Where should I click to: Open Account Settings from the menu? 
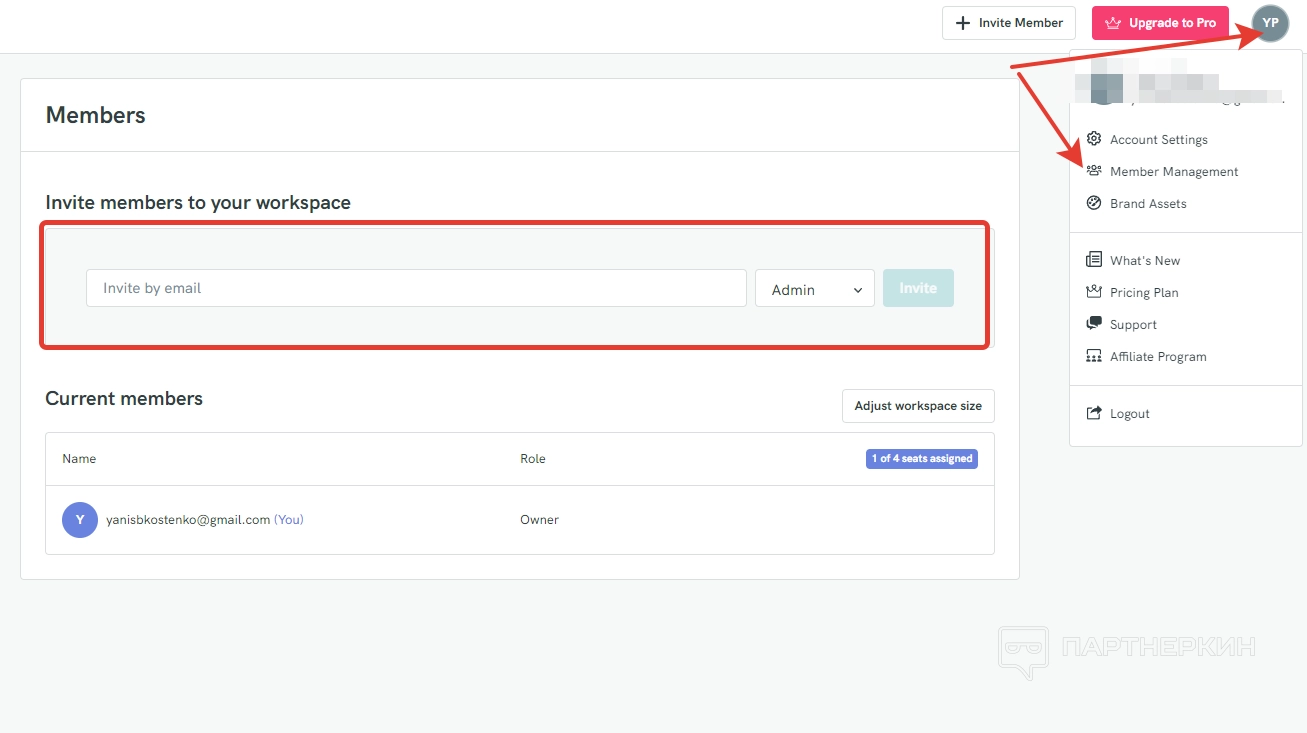(1158, 140)
